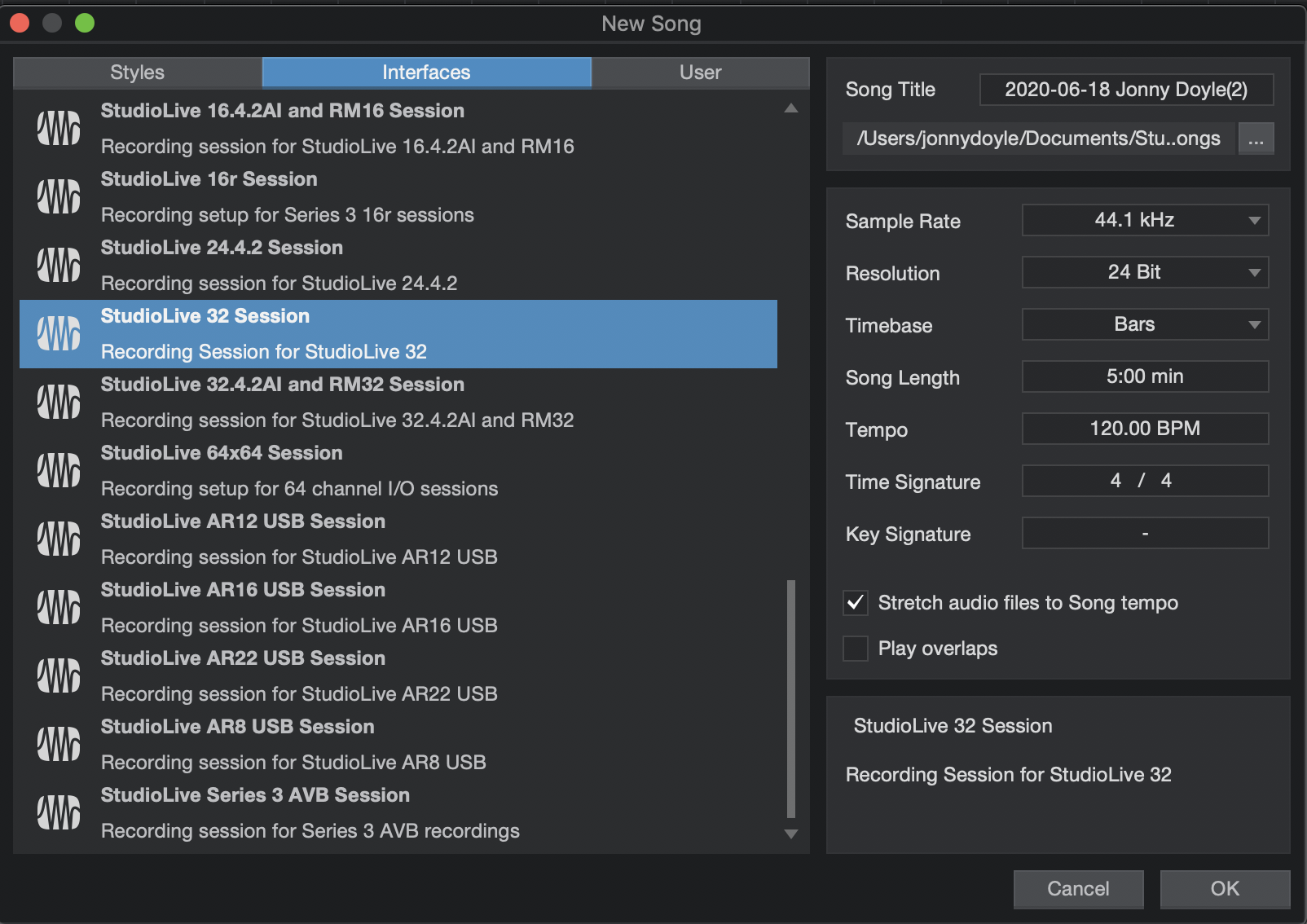Choose the StudioLive 24.4.2 Session template

coord(398,266)
